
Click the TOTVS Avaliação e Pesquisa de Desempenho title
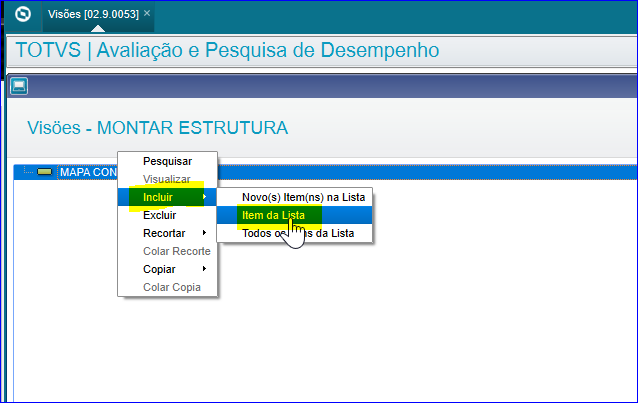pos(227,50)
